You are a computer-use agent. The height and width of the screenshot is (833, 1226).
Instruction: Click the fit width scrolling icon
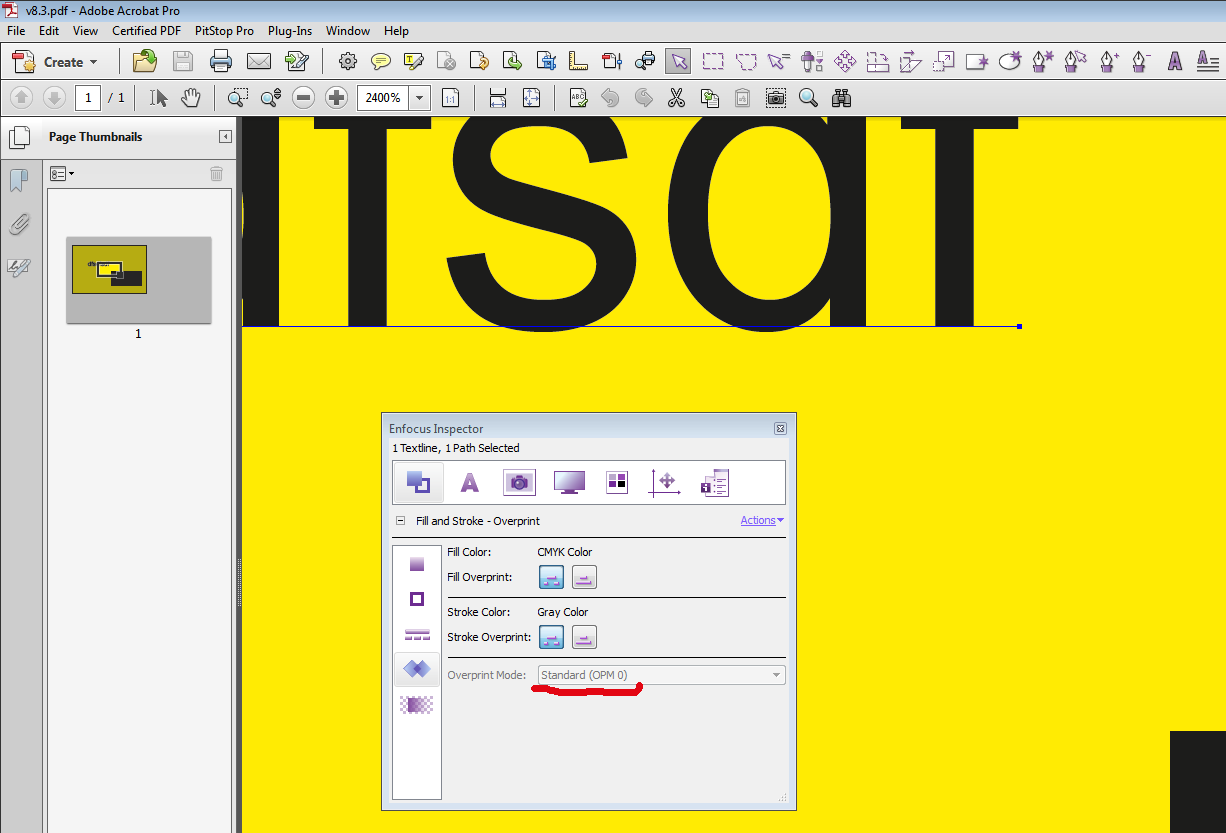pos(497,98)
